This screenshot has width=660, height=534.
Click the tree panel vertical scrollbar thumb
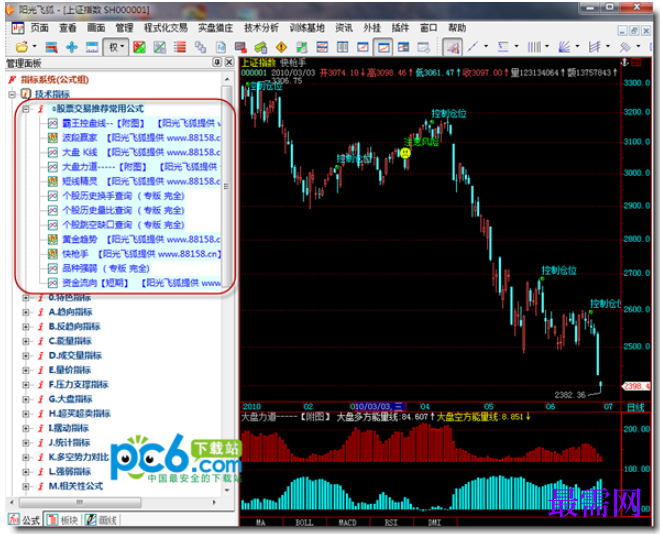coord(226,186)
